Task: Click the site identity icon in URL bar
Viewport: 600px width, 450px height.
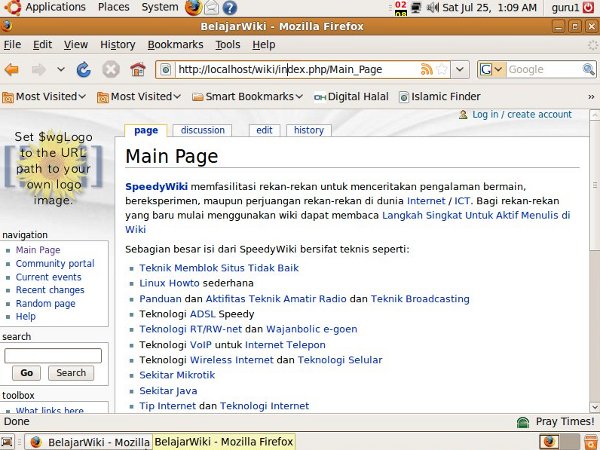Action: click(165, 70)
